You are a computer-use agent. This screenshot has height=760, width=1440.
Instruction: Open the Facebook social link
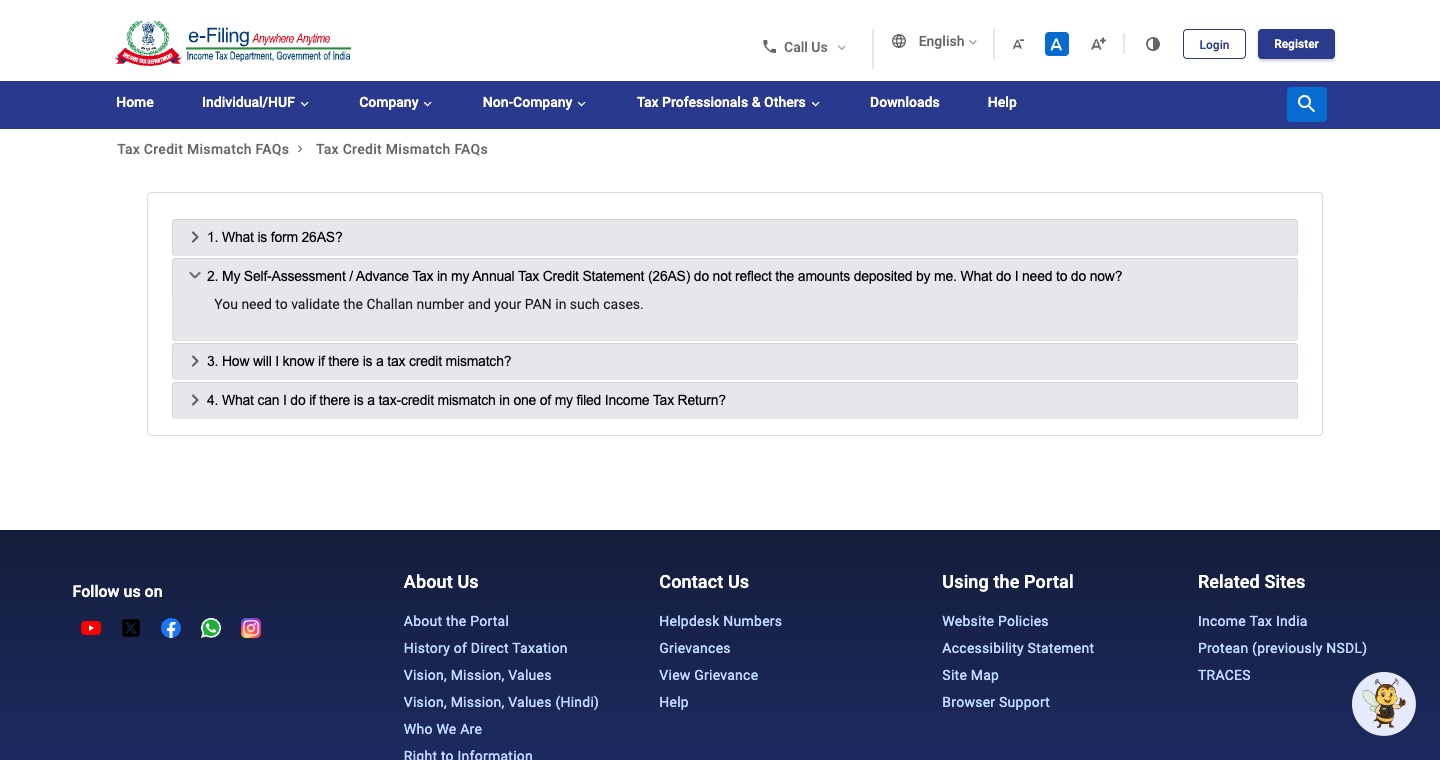click(x=171, y=628)
